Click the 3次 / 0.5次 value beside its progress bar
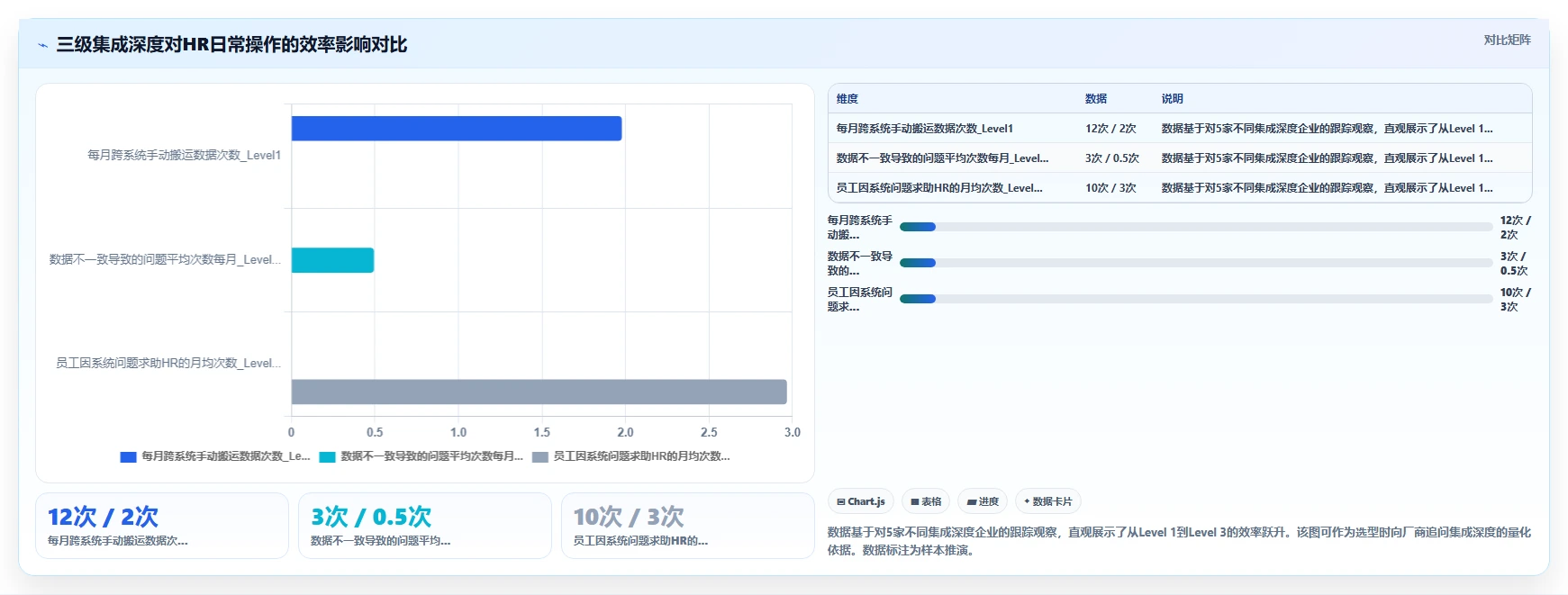The image size is (1568, 595). [x=1515, y=263]
